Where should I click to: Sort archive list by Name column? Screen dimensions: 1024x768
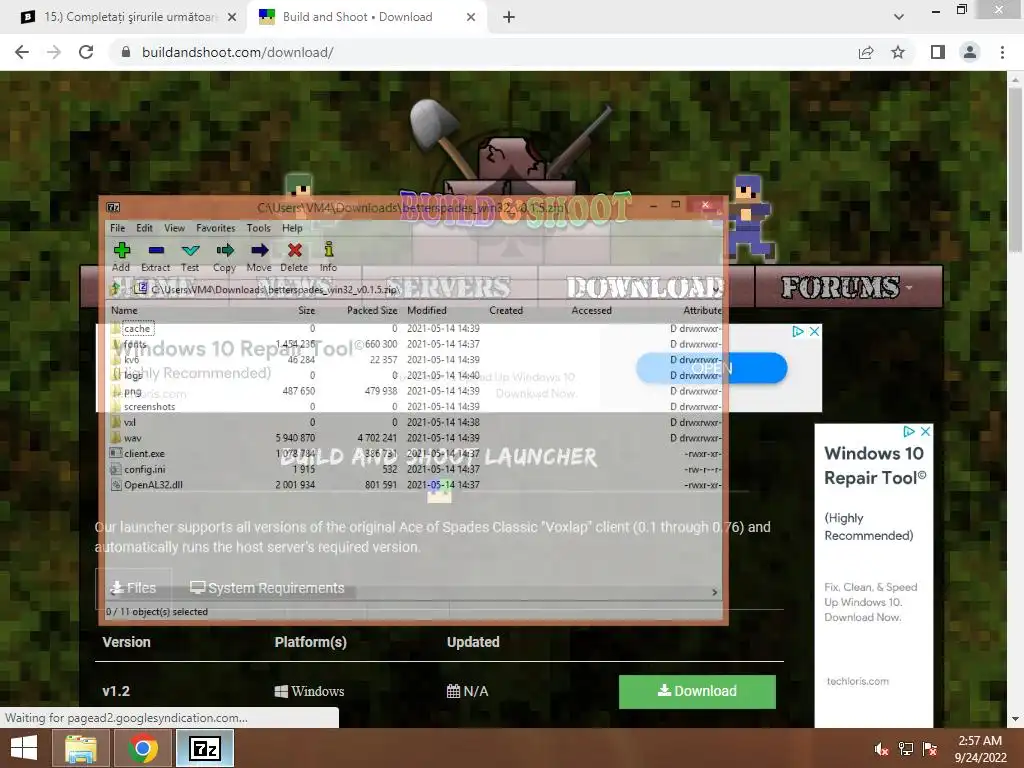click(124, 310)
